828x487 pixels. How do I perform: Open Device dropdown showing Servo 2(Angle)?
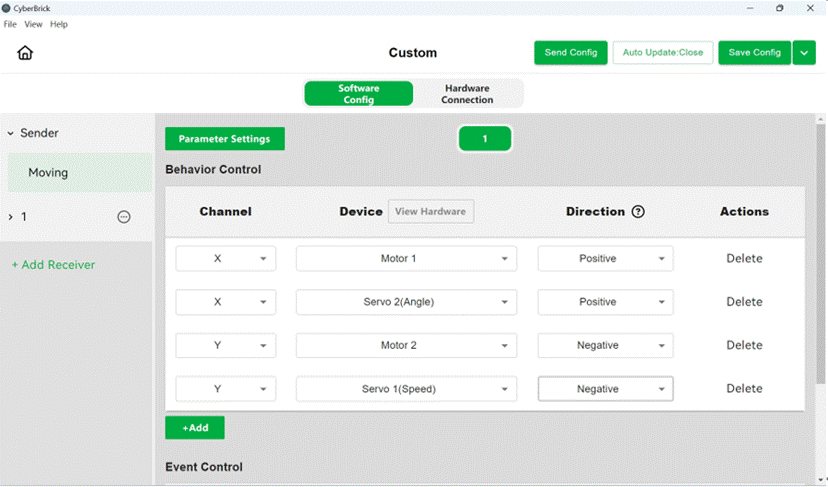[x=406, y=302]
